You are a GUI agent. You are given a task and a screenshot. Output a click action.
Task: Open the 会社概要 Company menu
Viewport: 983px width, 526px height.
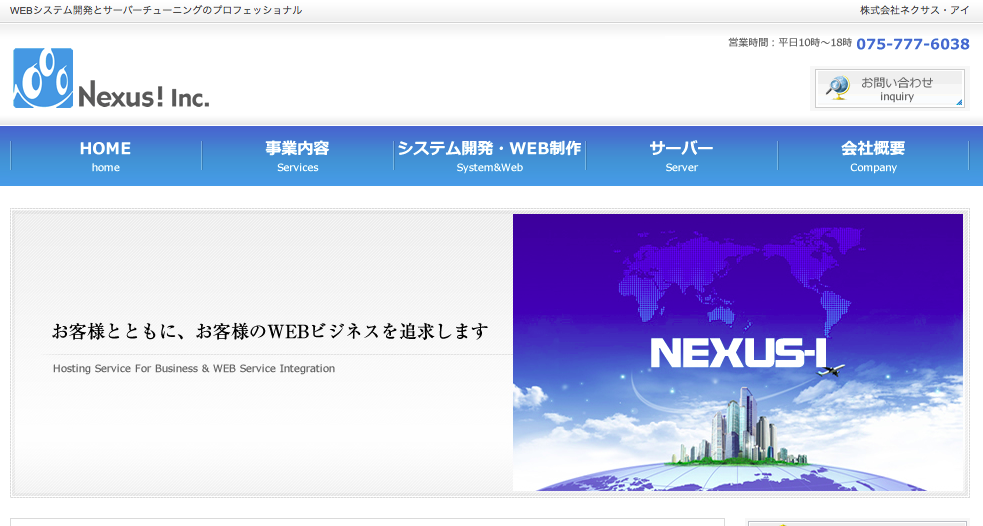tap(873, 155)
